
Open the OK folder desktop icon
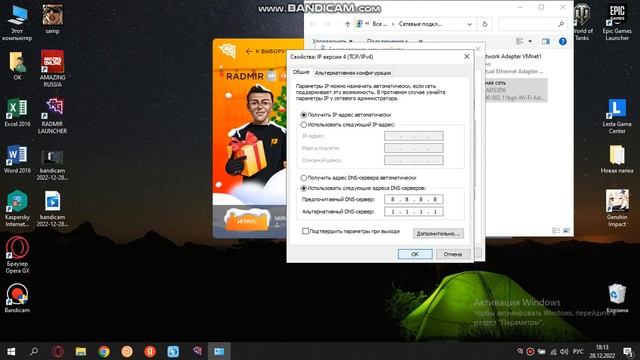pos(17,65)
